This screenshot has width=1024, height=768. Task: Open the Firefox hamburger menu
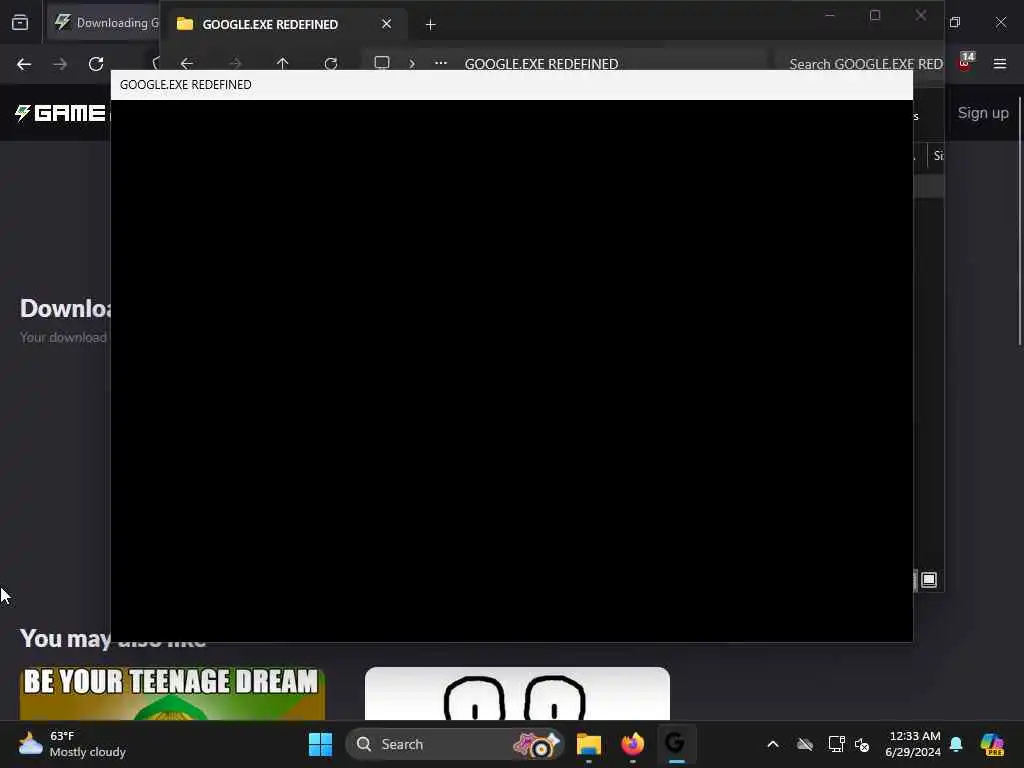pos(1000,64)
